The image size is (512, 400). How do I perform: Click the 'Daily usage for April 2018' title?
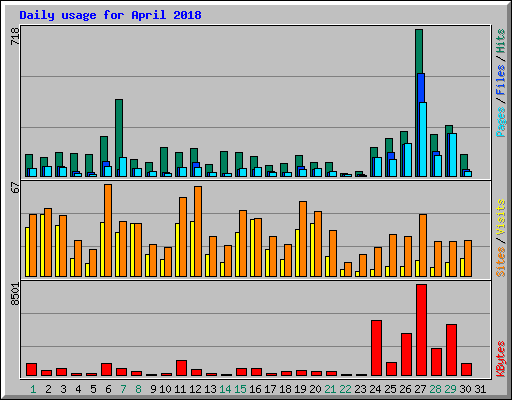110,15
